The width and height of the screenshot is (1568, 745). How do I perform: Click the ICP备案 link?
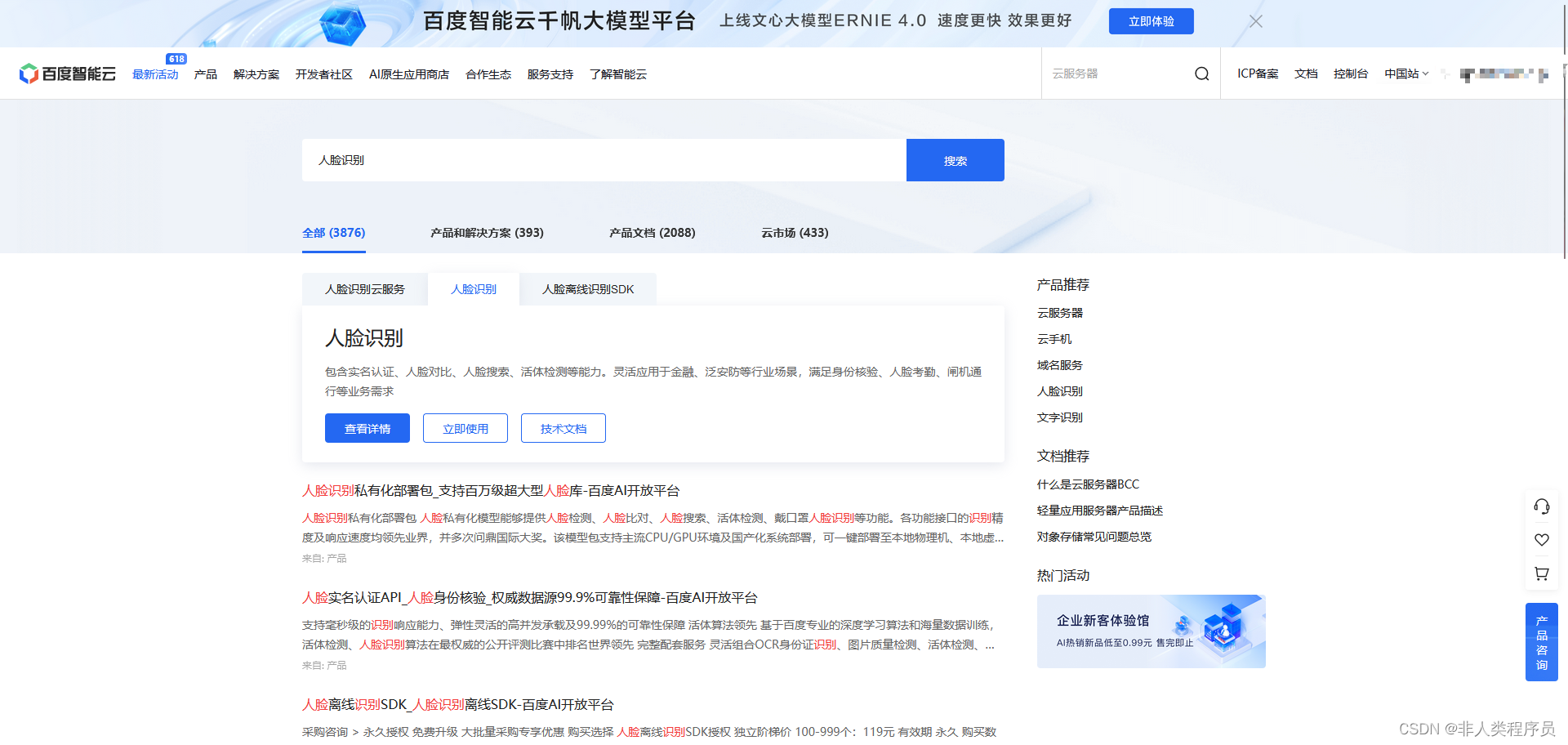pyautogui.click(x=1258, y=74)
